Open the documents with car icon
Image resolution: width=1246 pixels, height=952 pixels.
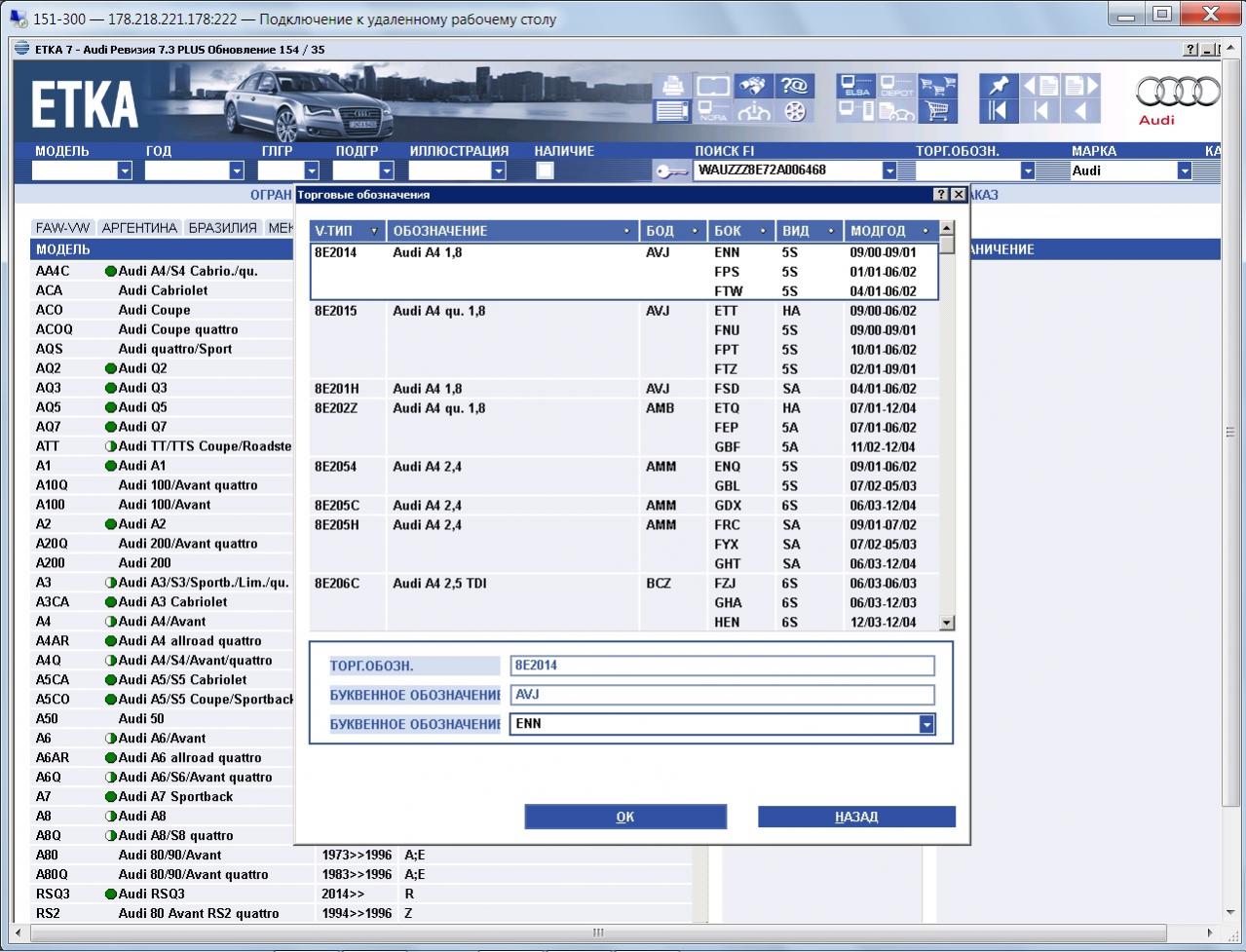click(x=897, y=111)
